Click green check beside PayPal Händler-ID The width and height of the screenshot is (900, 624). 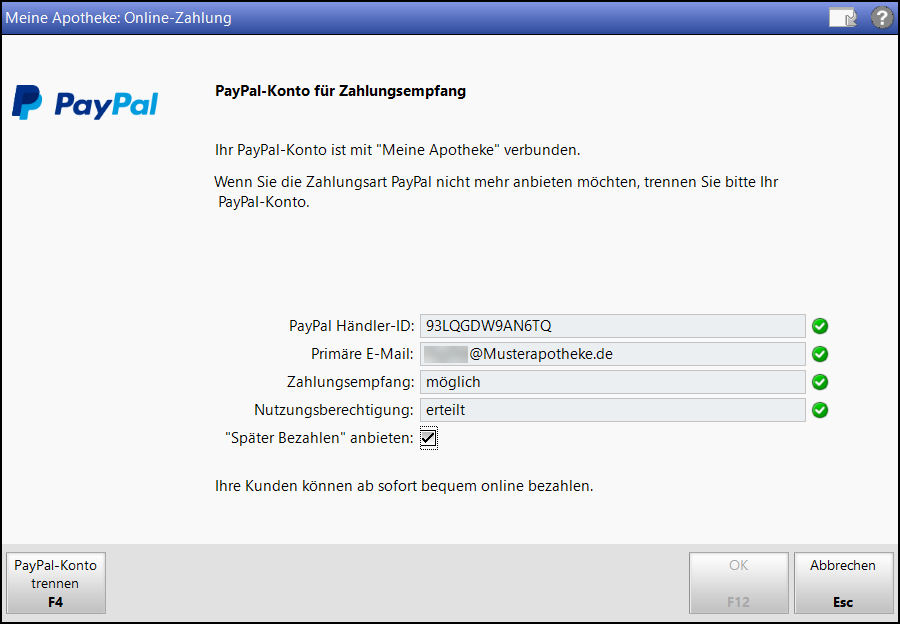coord(820,326)
